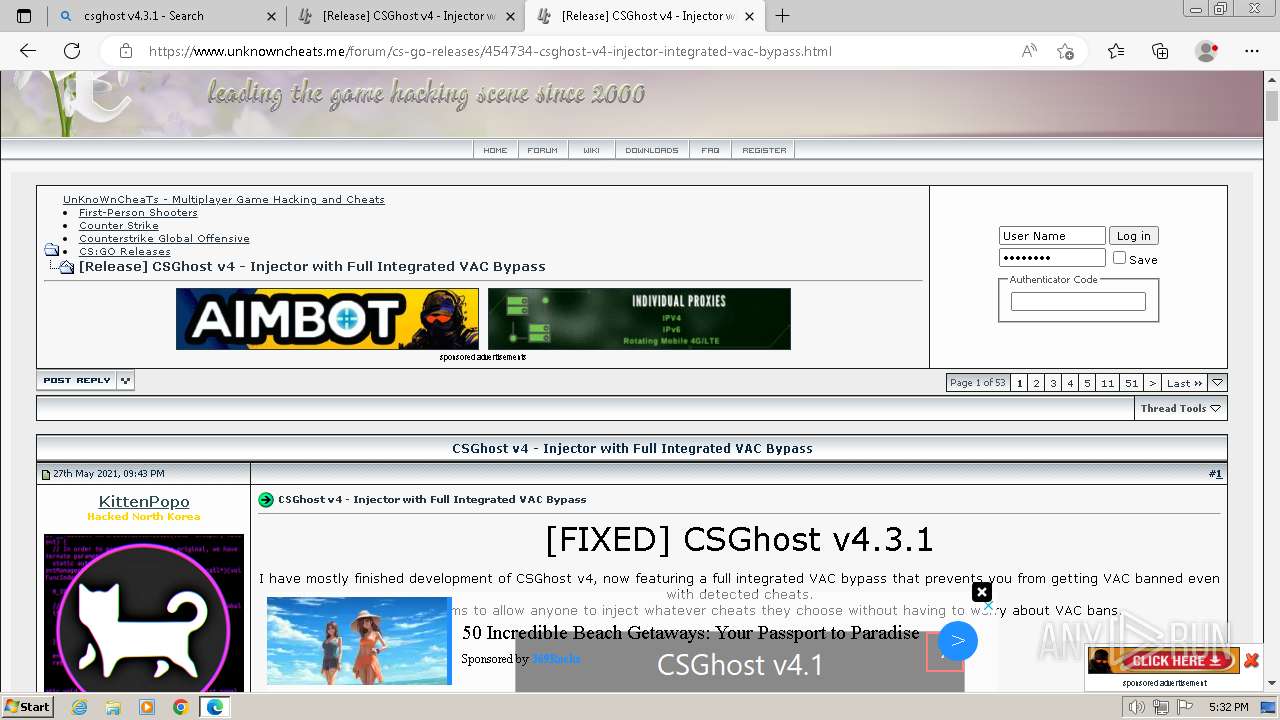Open First-Person Shooters breadcrumb link
The height and width of the screenshot is (720, 1280).
(x=138, y=212)
